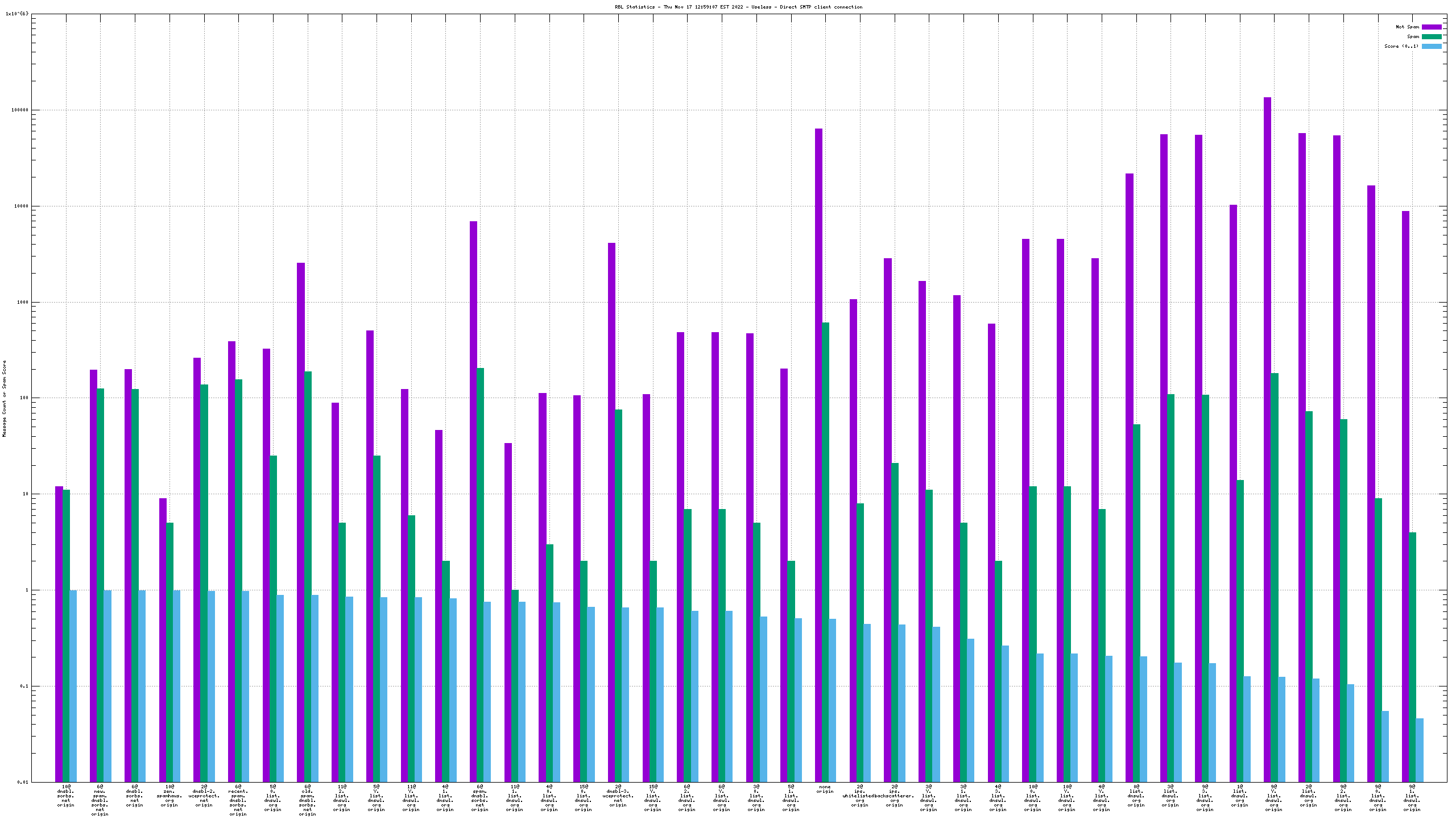Click the old.spam.dnsbl.sorbs.net origin label
Viewport: 1456px width, 819px height.
[x=307, y=800]
